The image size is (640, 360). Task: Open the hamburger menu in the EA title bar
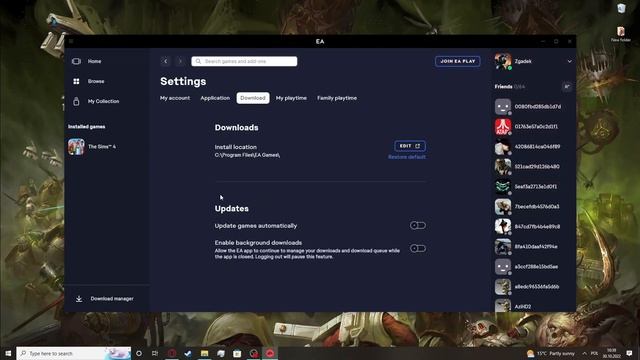(x=71, y=41)
